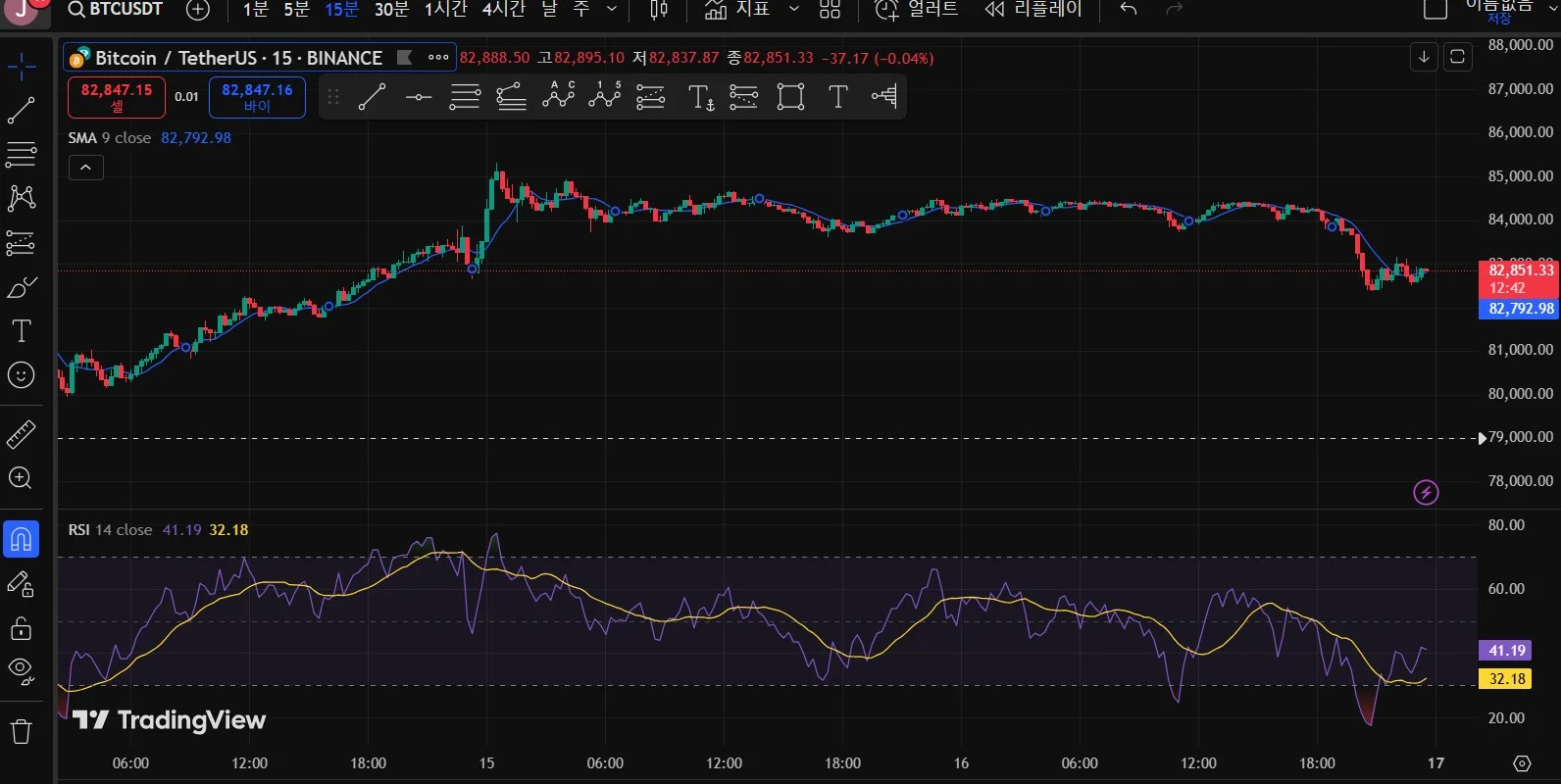The image size is (1561, 784).
Task: Expand the layout name dropdown arrow
Action: click(1553, 9)
